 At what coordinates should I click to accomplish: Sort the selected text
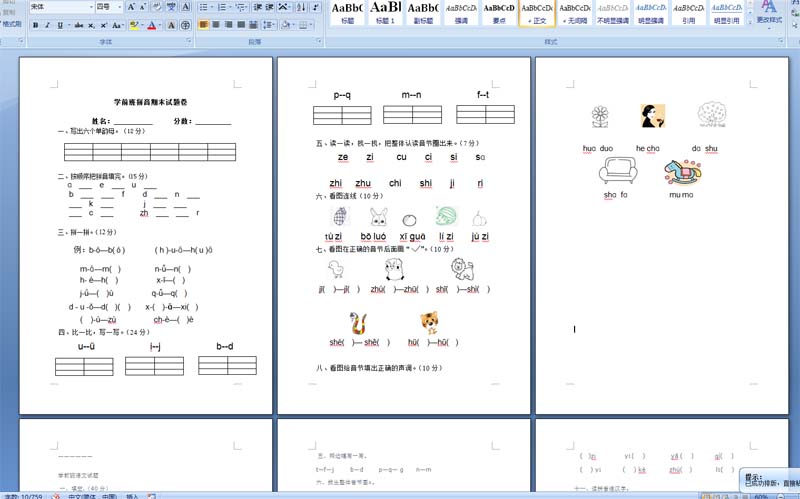click(302, 7)
